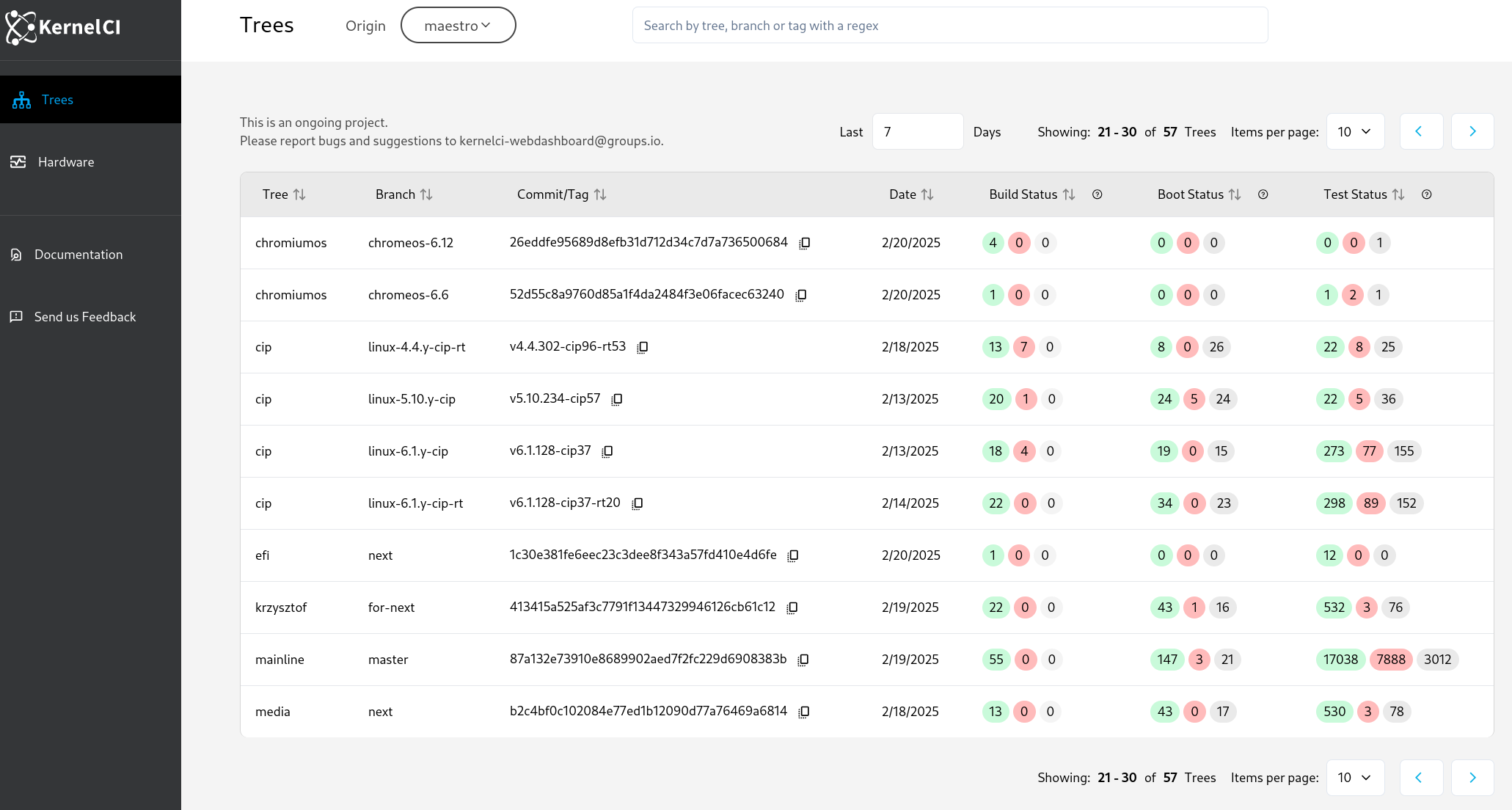
Task: Click the 7888 failed tests badge
Action: point(1390,660)
